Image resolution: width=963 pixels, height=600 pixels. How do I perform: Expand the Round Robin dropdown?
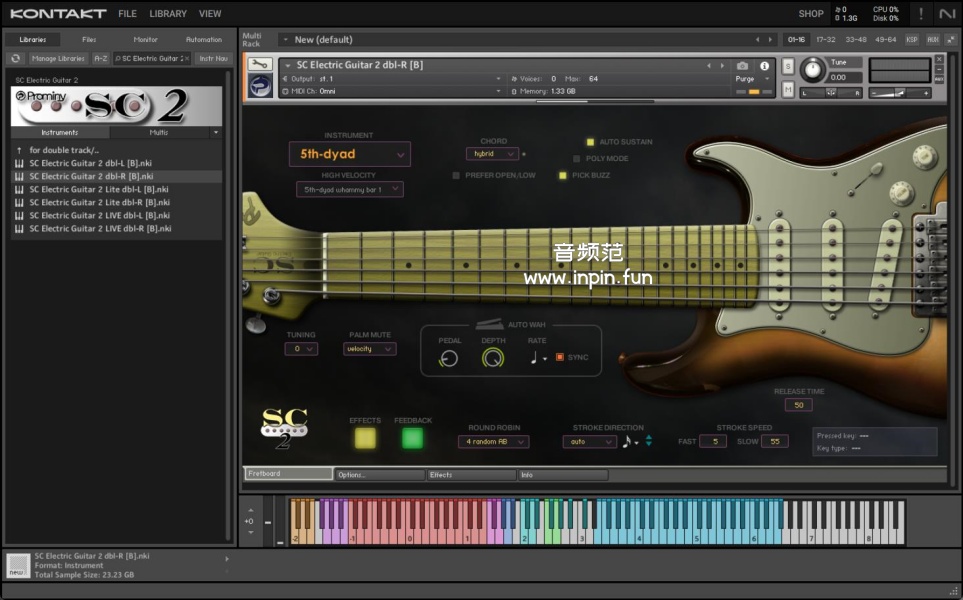click(x=495, y=442)
